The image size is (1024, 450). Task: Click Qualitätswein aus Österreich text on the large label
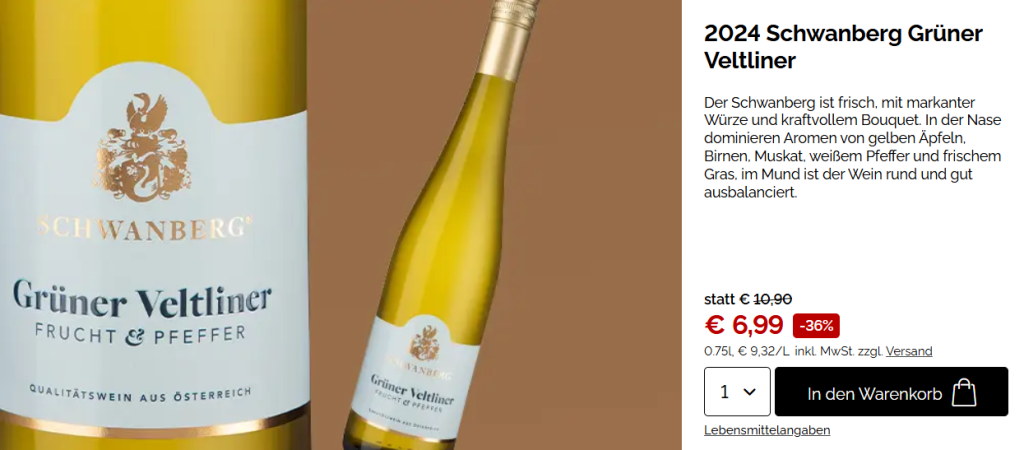click(140, 391)
